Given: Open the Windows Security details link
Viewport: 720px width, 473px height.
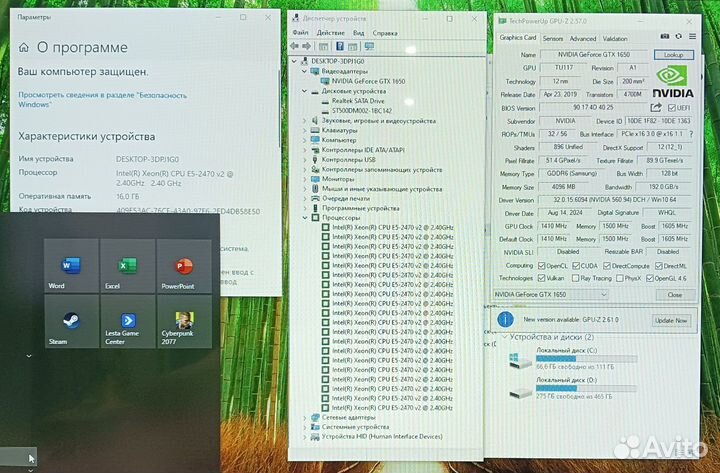Looking at the screenshot, I should (x=102, y=100).
